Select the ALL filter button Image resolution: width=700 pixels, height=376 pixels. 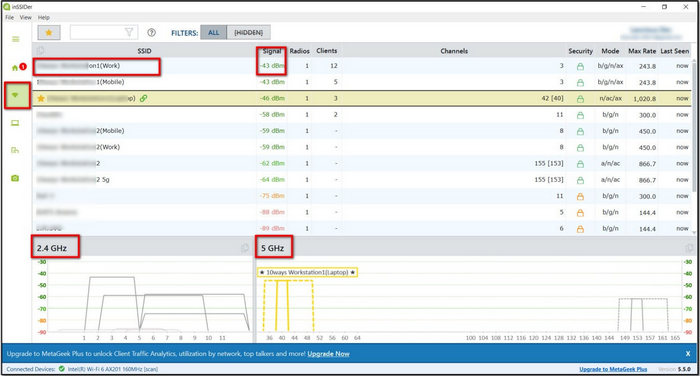pyautogui.click(x=213, y=33)
